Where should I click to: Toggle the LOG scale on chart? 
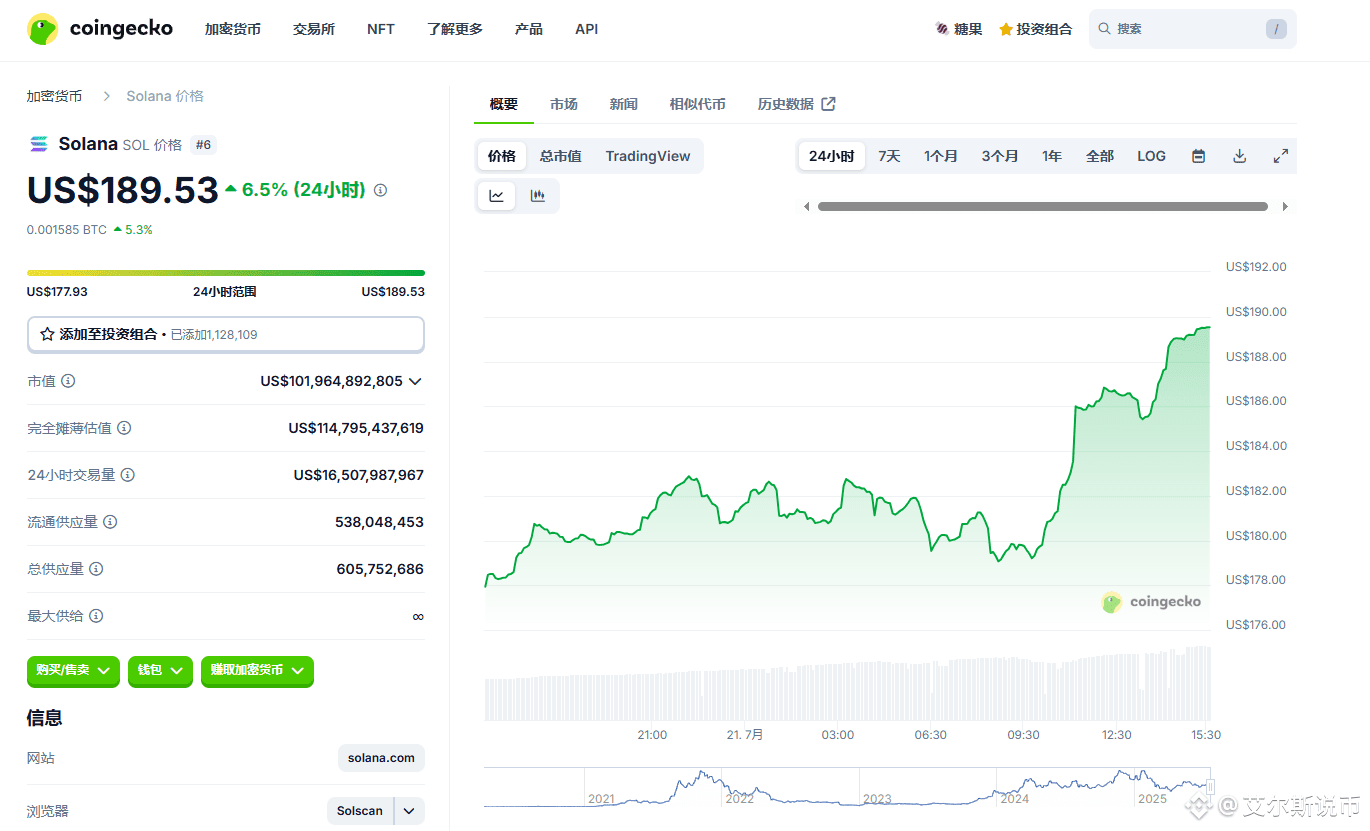tap(1151, 156)
